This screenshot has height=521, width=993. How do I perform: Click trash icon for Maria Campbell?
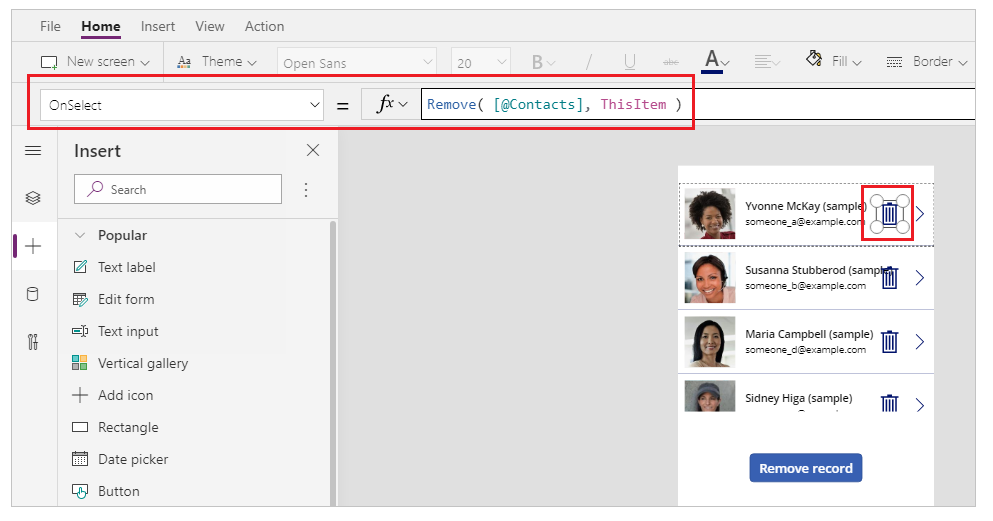(890, 341)
